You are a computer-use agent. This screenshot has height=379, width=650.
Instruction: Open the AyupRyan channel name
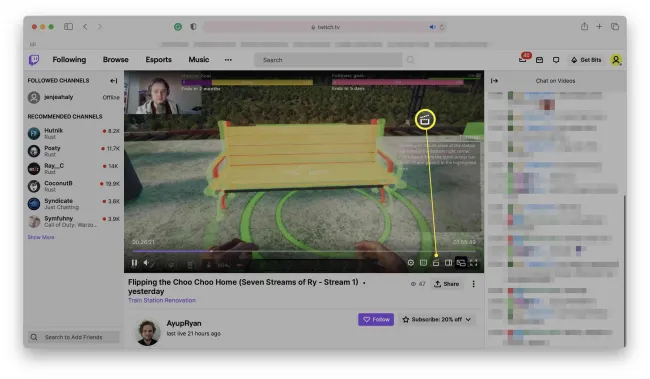click(x=184, y=323)
